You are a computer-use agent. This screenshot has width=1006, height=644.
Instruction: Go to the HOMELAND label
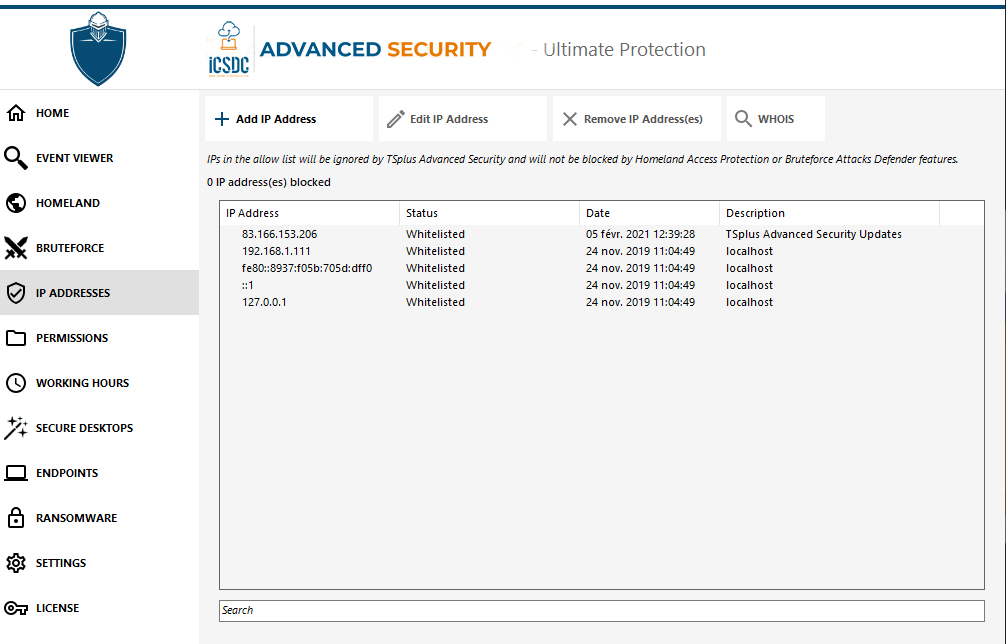pos(68,203)
